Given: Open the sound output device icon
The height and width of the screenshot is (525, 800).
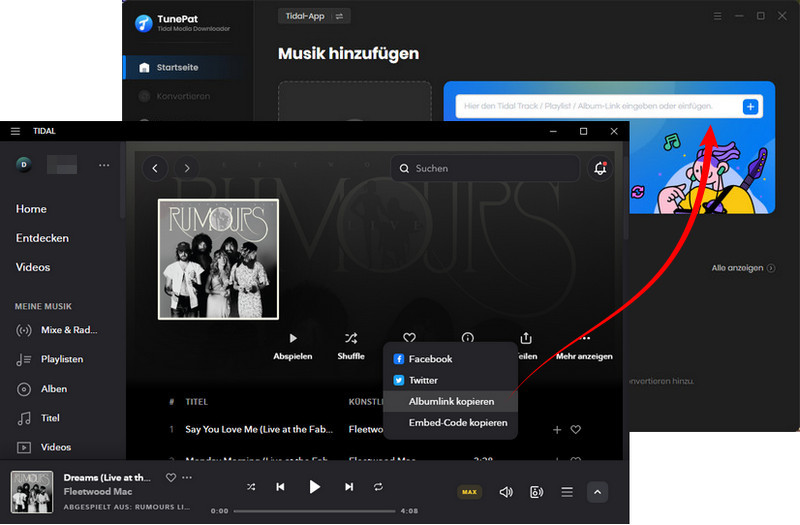Looking at the screenshot, I should tap(536, 492).
